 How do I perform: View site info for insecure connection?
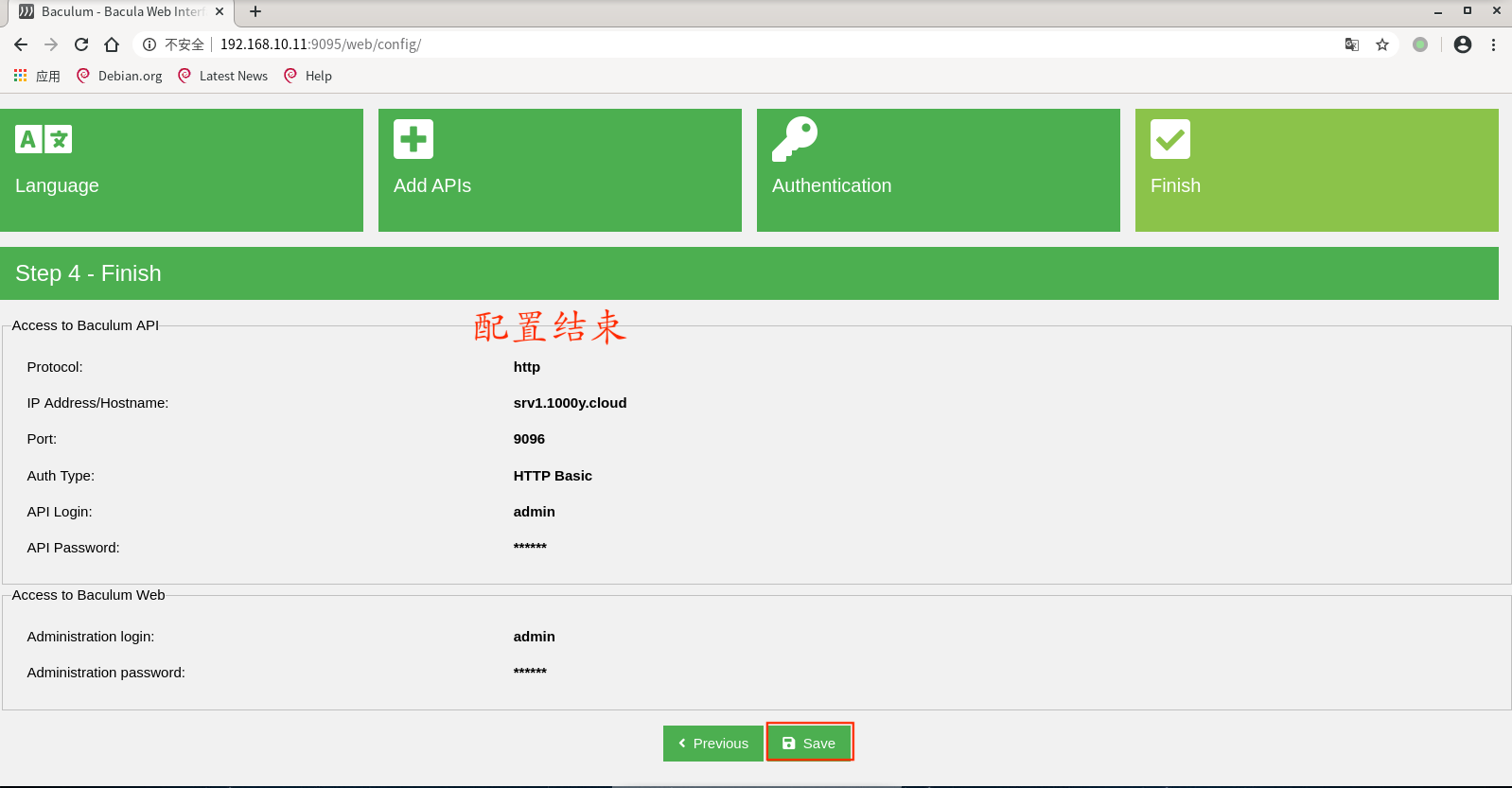(149, 44)
